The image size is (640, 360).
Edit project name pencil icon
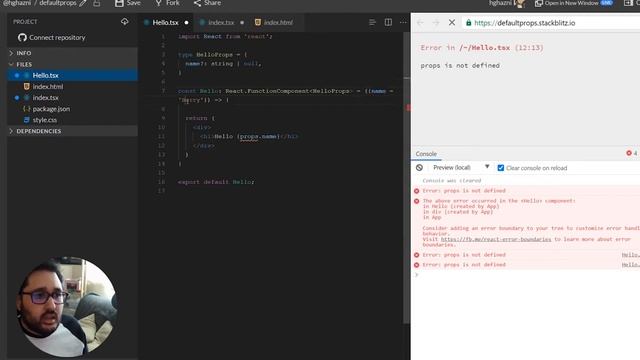click(x=83, y=3)
